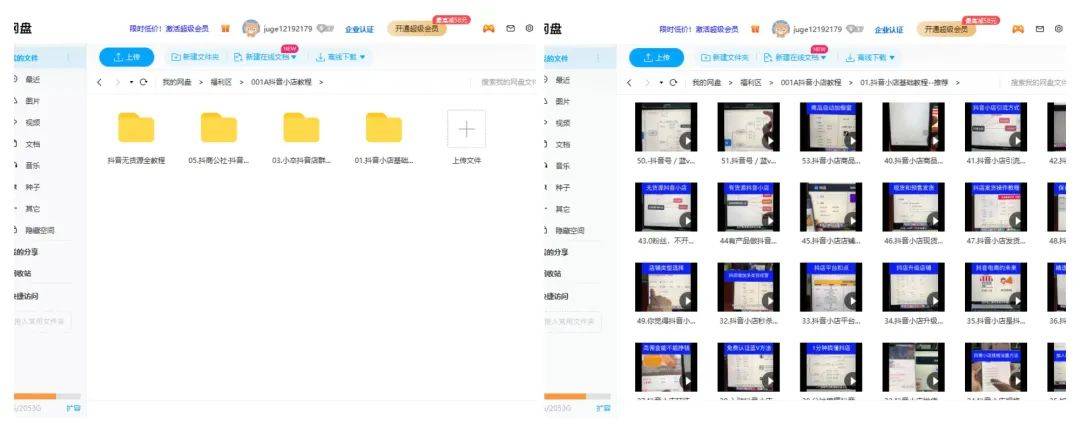Screen dimensions: 1080x432
Task: Open the navigation history dropdown arrow in the left window
Action: click(131, 83)
